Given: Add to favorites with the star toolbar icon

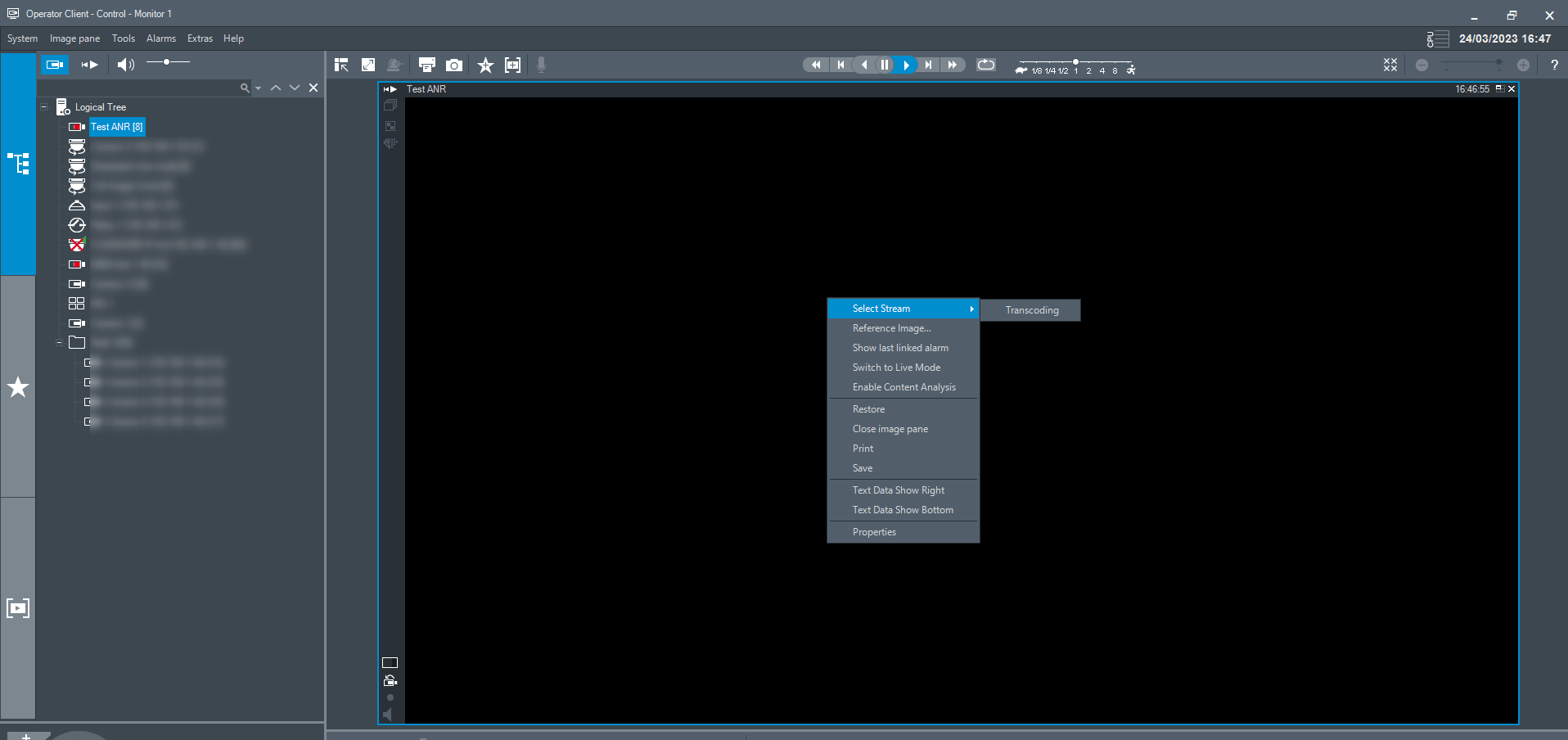Looking at the screenshot, I should coord(485,65).
